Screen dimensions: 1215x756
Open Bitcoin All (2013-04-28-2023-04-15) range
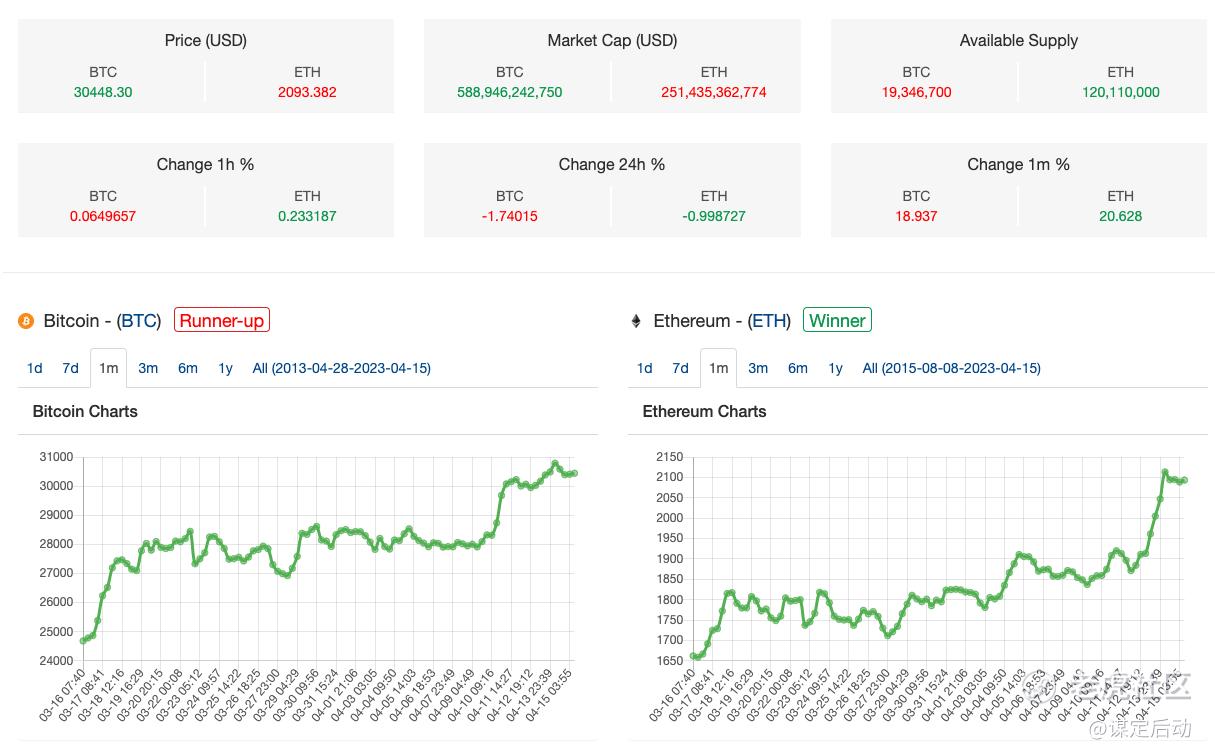click(x=341, y=368)
